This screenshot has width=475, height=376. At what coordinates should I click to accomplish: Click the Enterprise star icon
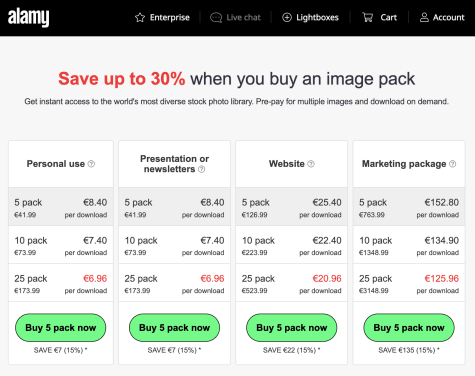(x=140, y=17)
